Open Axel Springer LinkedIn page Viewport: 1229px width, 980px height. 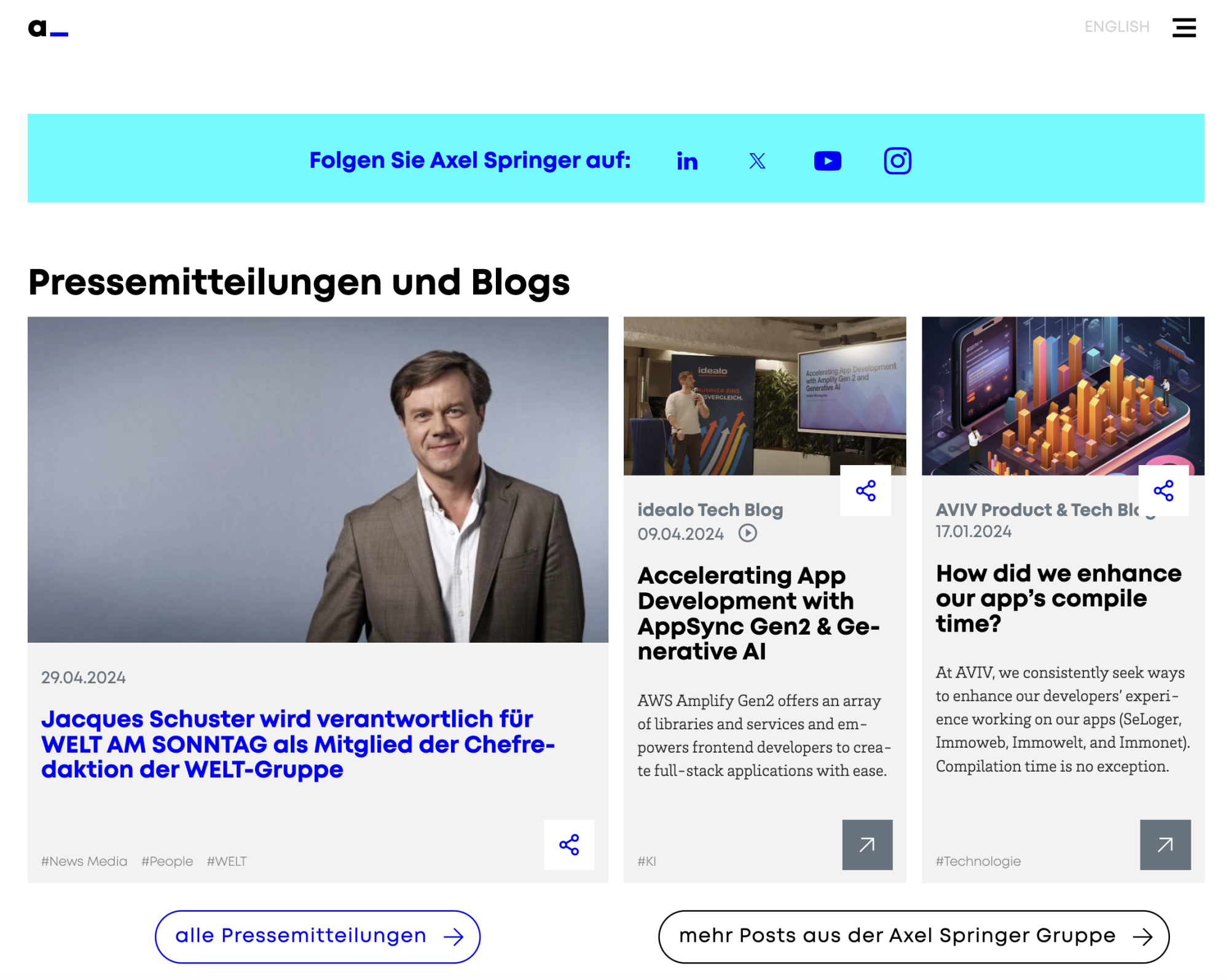687,161
